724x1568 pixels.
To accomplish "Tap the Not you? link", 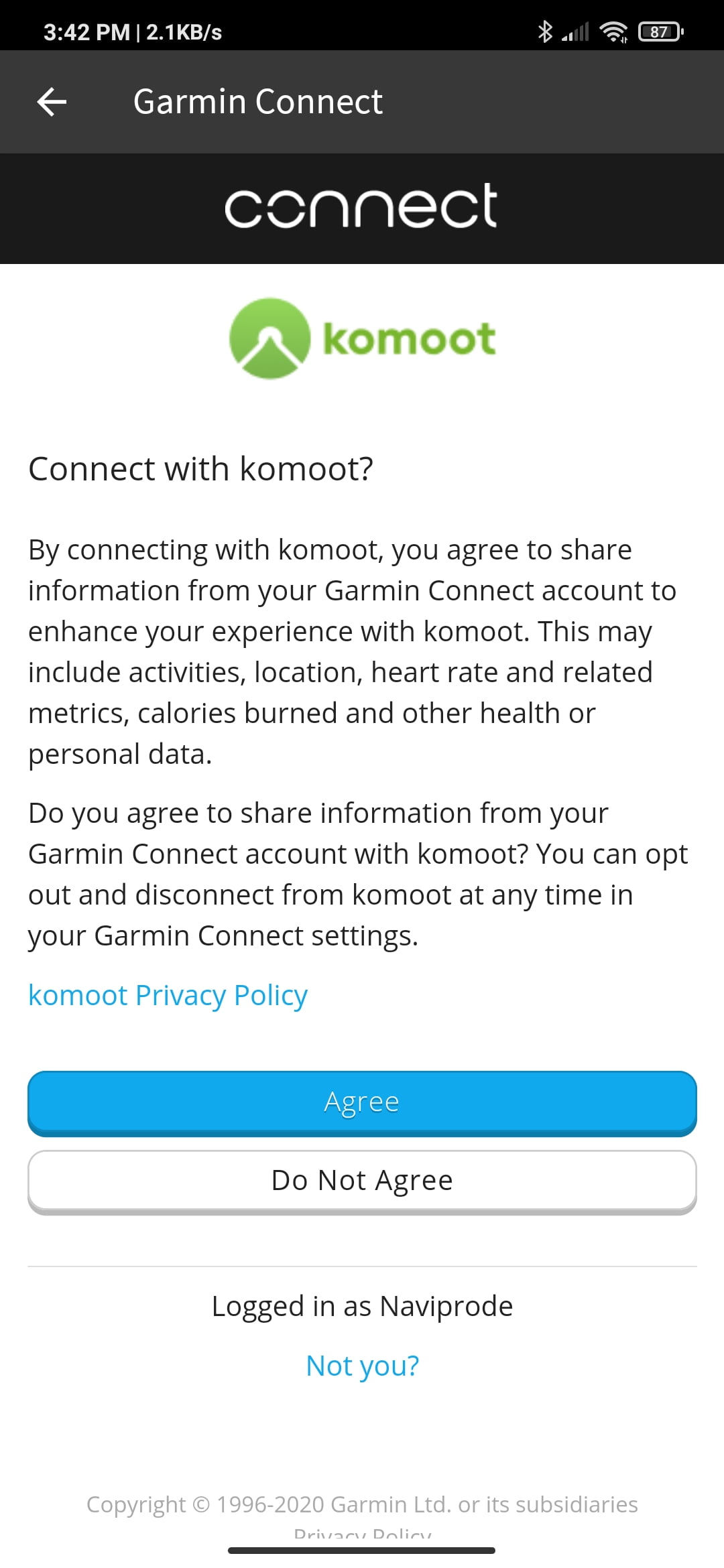I will tap(362, 1366).
